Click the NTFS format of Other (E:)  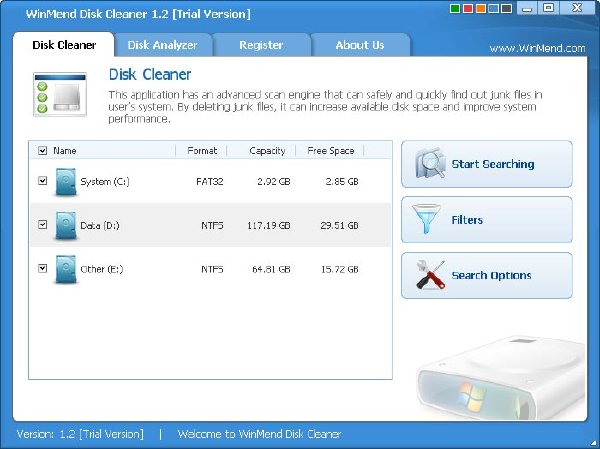tap(212, 269)
